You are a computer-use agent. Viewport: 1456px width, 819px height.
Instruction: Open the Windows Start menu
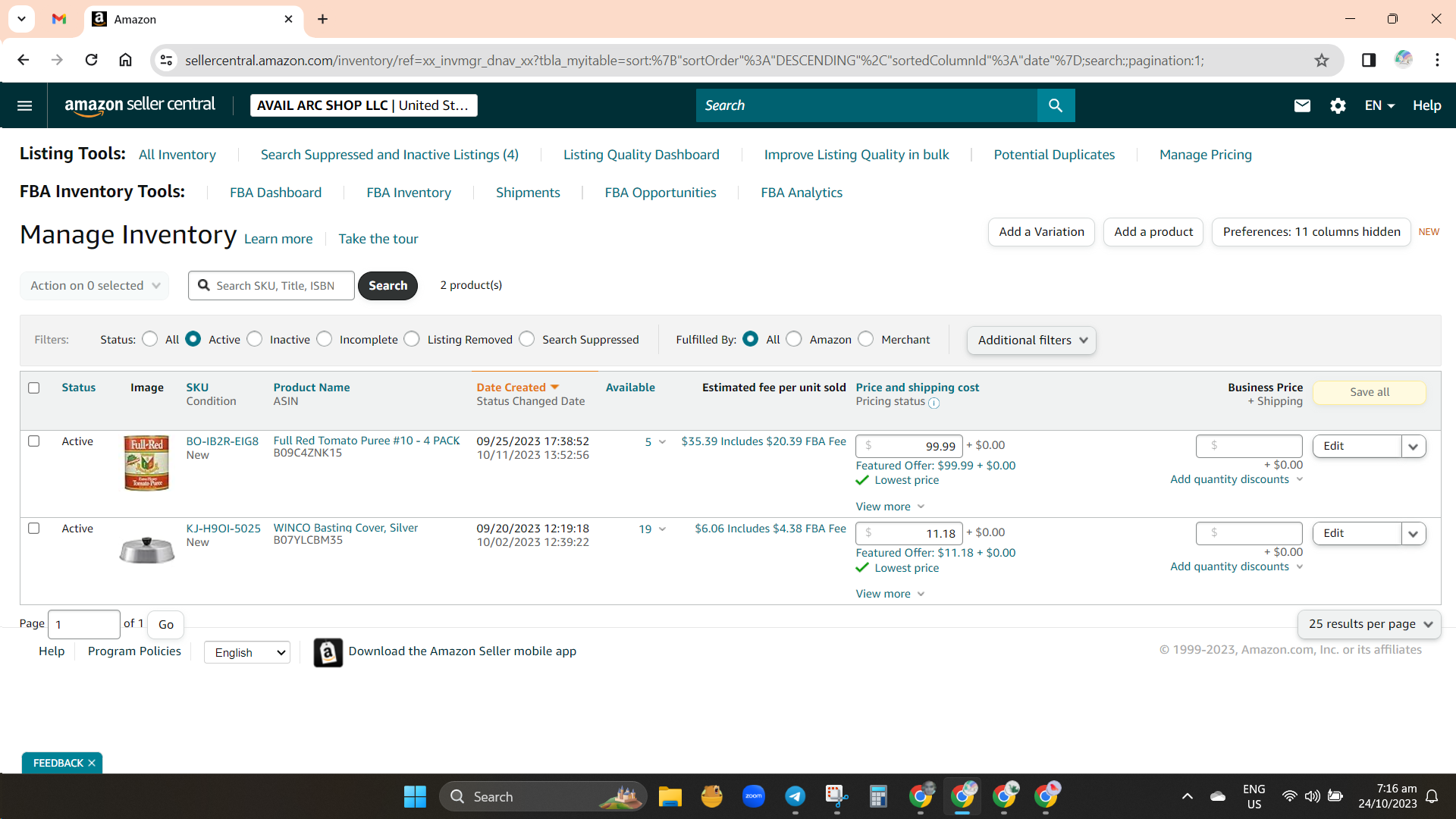[415, 796]
